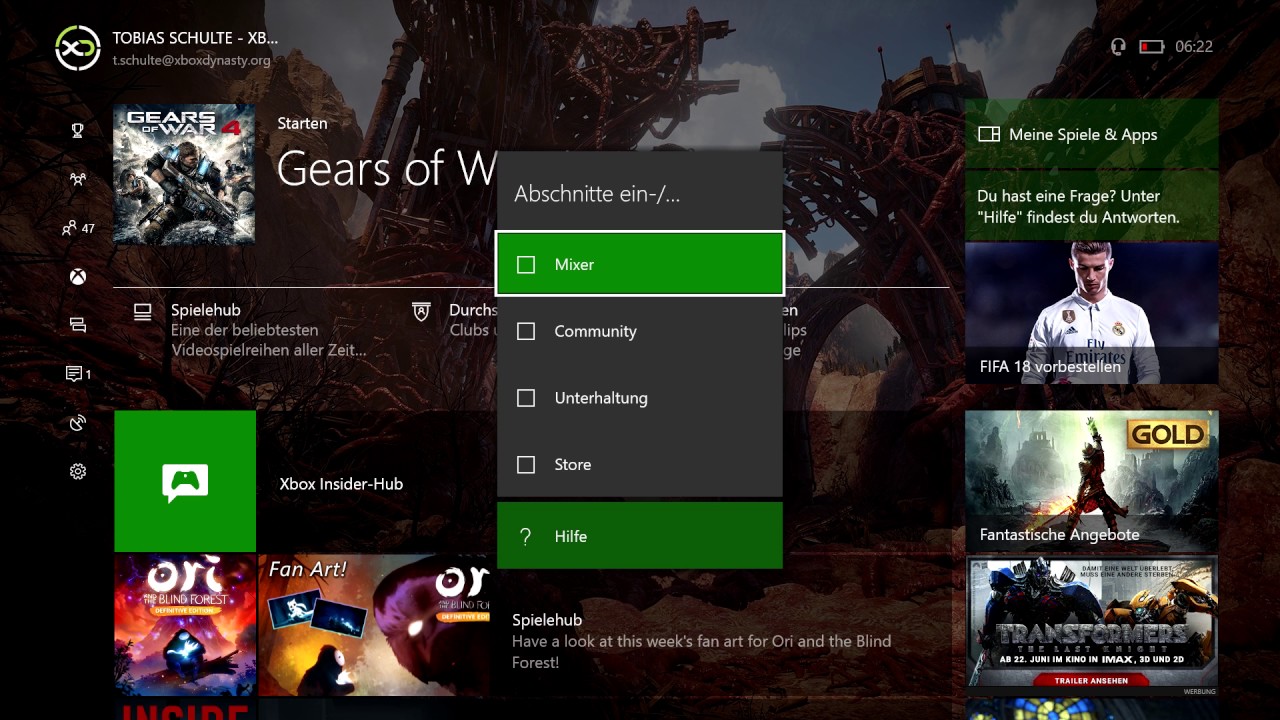Open the messages icon with 1 notification
Viewport: 1280px width, 720px height.
click(x=78, y=374)
